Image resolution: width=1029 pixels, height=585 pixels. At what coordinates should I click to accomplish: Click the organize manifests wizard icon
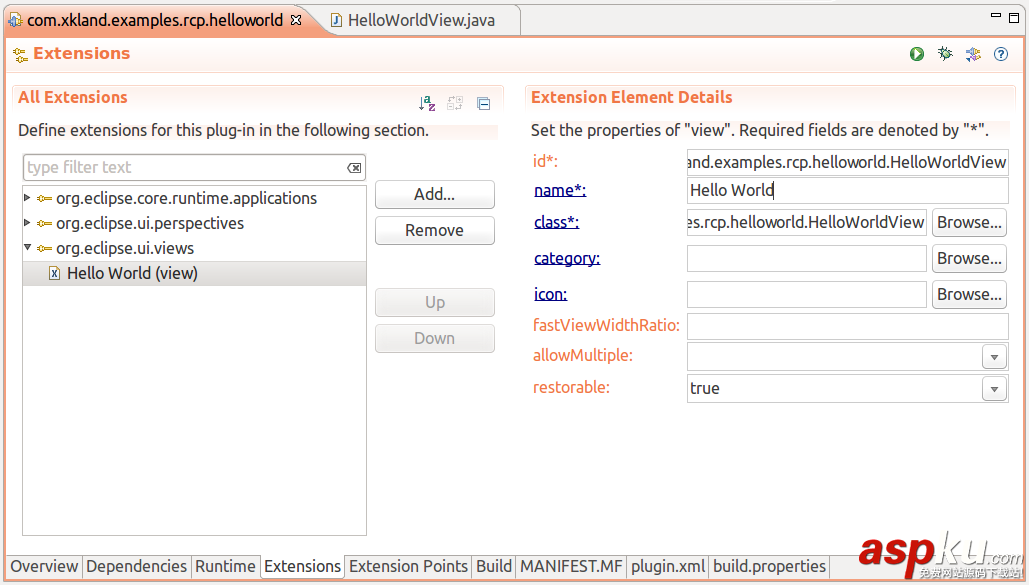coord(973,54)
